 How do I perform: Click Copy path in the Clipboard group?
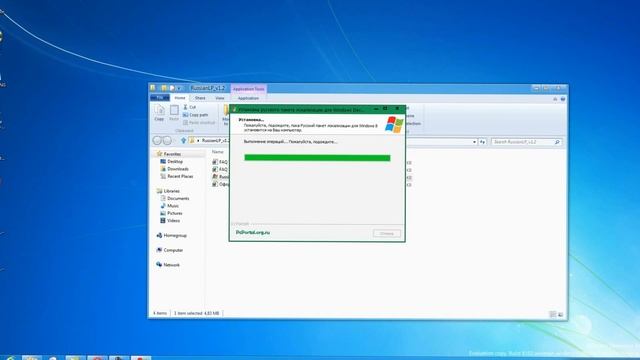click(196, 115)
